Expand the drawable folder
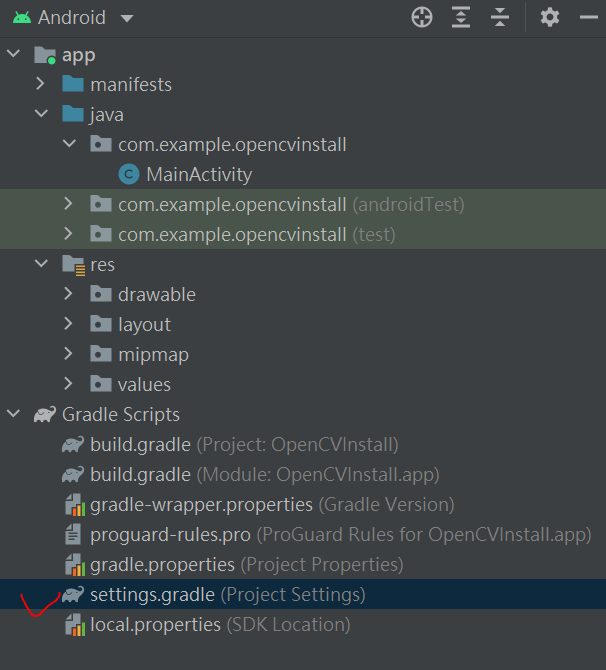Image resolution: width=606 pixels, height=670 pixels. pyautogui.click(x=68, y=294)
